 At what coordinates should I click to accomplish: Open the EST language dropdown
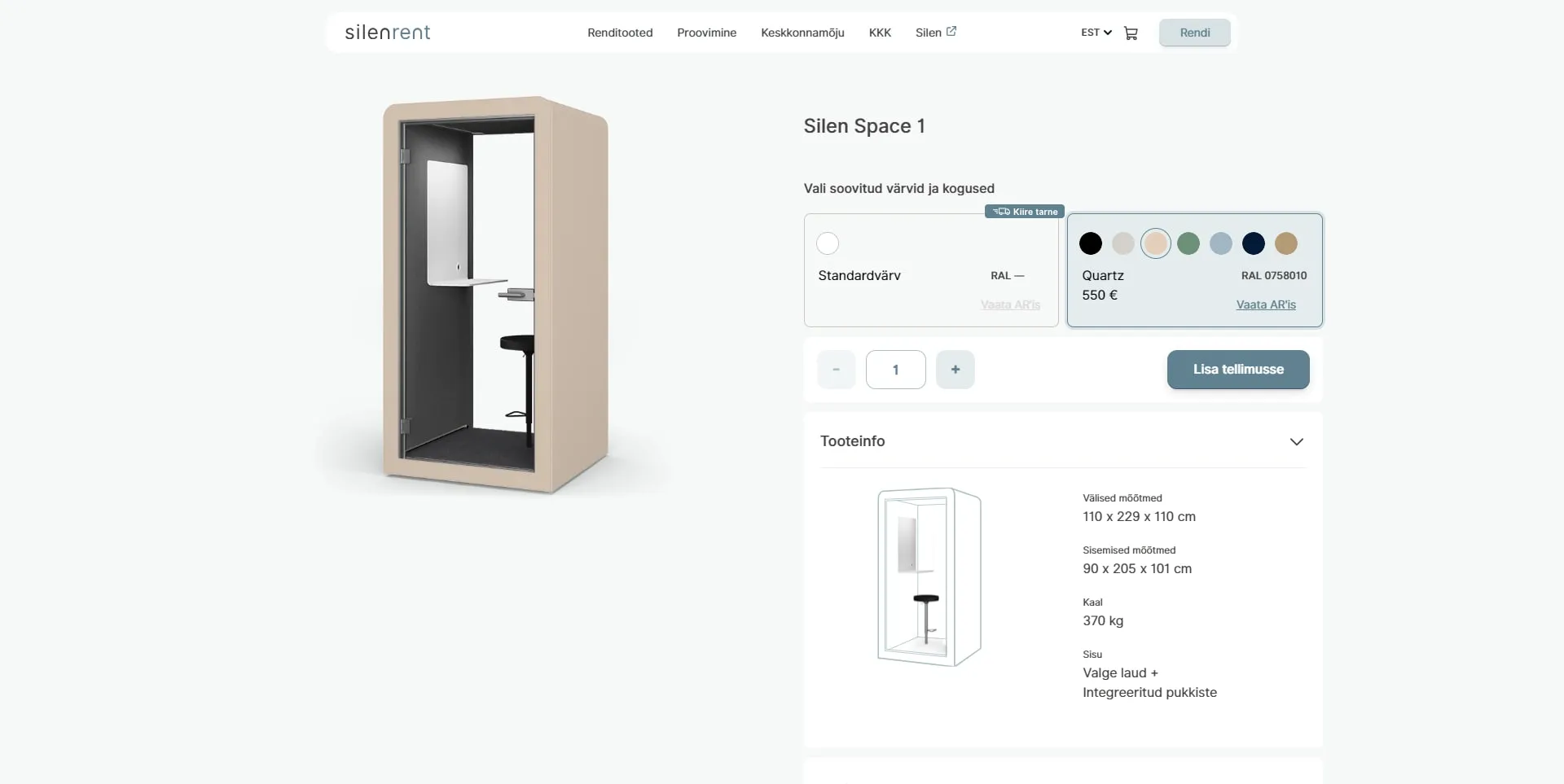pyautogui.click(x=1096, y=33)
